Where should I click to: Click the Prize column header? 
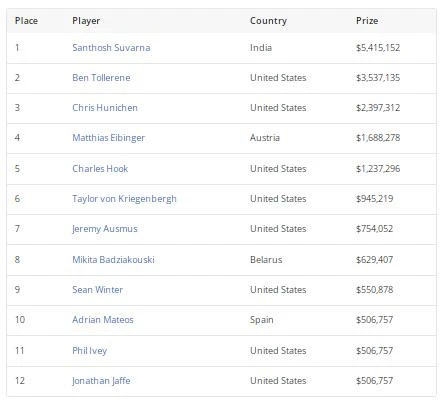367,21
